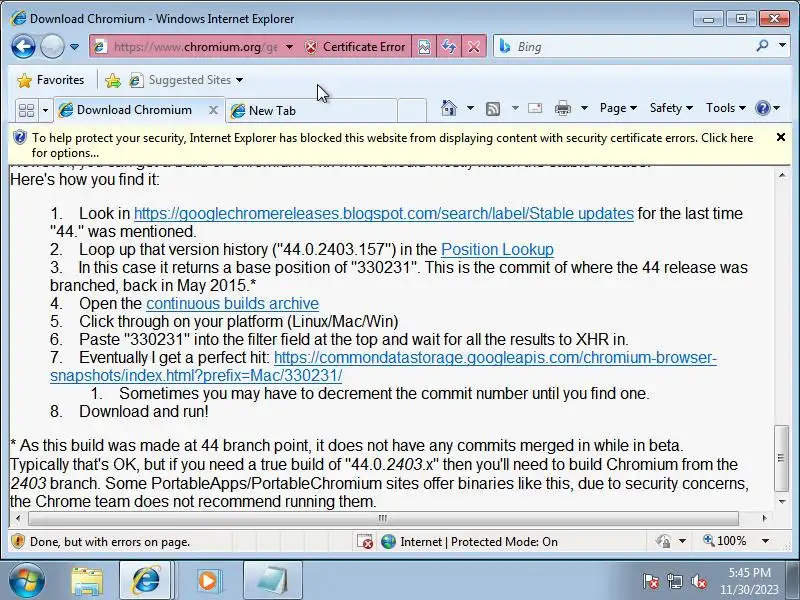The width and height of the screenshot is (800, 600).
Task: Click the muted volume tray icon
Action: click(698, 581)
